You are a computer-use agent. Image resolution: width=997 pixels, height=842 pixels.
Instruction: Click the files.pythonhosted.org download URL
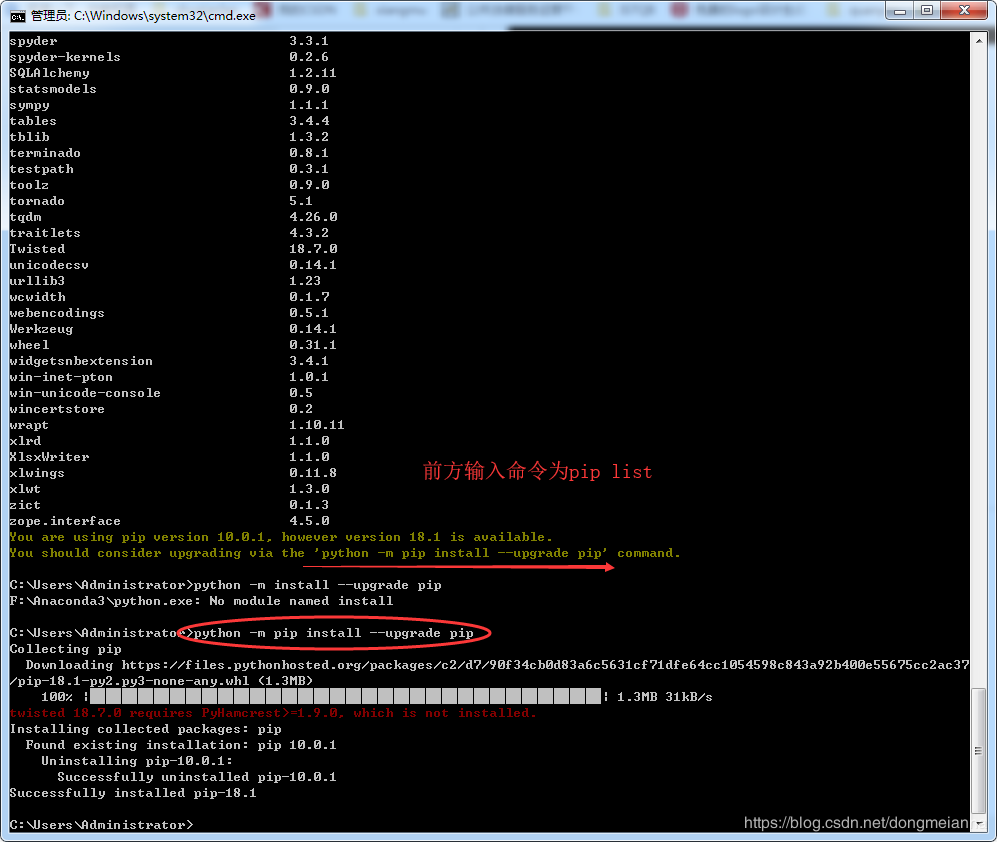pyautogui.click(x=545, y=665)
